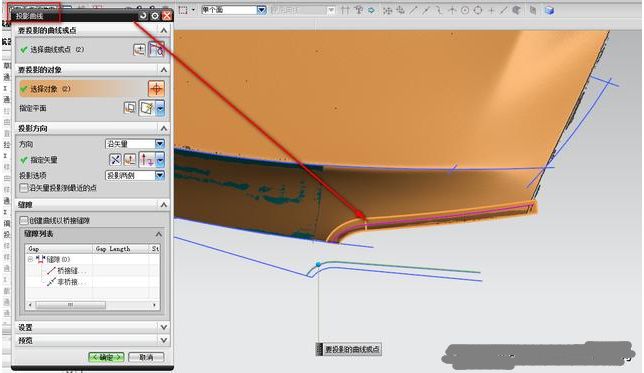This screenshot has width=644, height=373.
Task: Expand the 设置 section
Action: click(163, 327)
